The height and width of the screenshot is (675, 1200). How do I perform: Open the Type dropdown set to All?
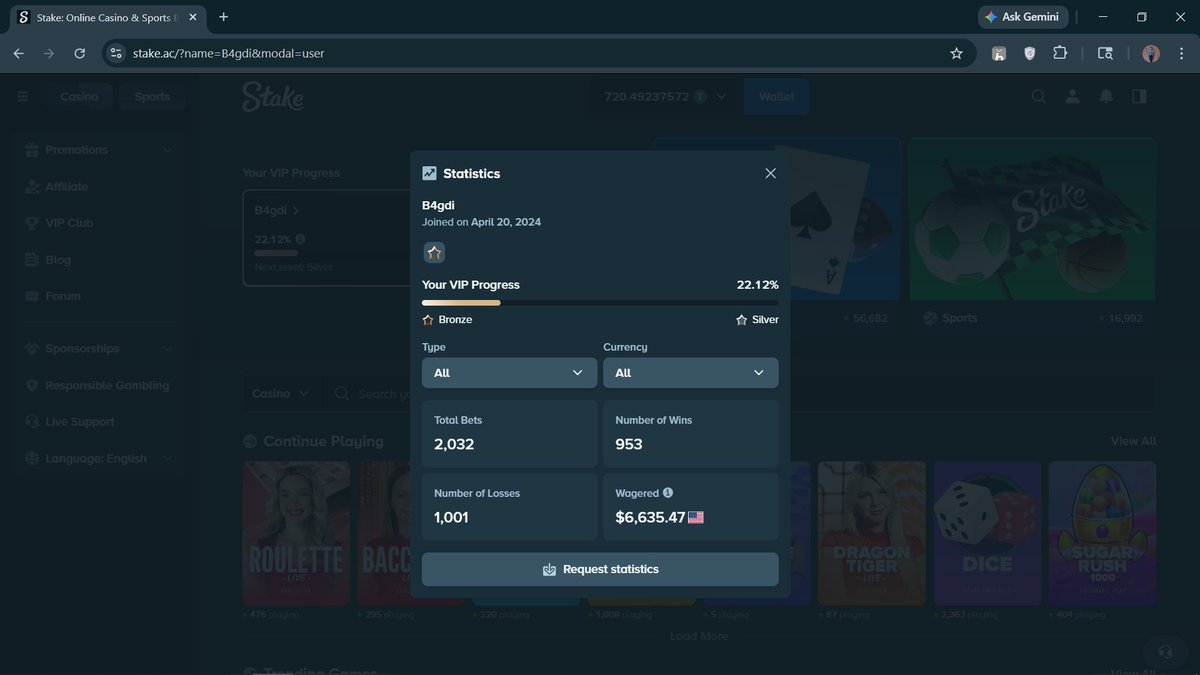coord(510,373)
